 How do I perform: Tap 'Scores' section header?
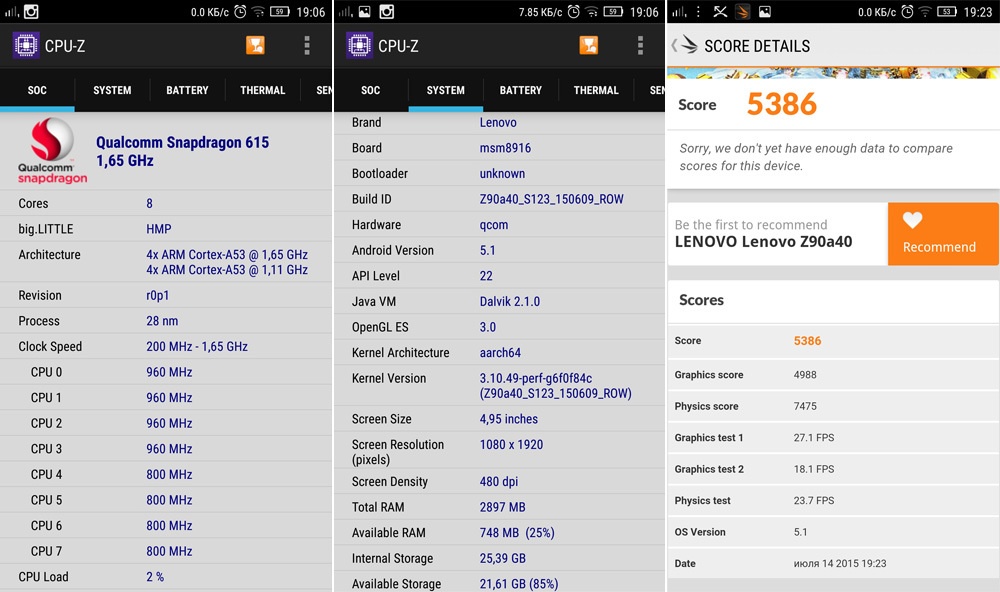tap(702, 300)
